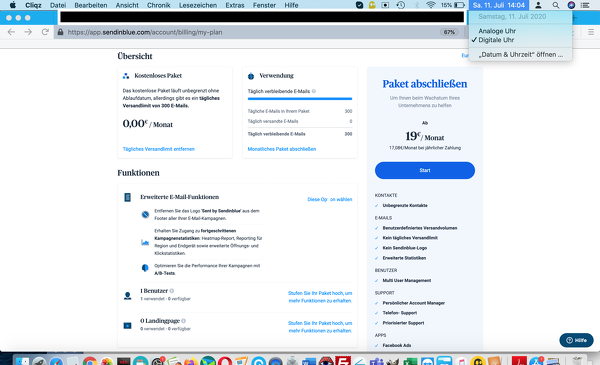The image size is (600, 365).
Task: Click the Kostenloses Paket icon
Action: [x=126, y=76]
